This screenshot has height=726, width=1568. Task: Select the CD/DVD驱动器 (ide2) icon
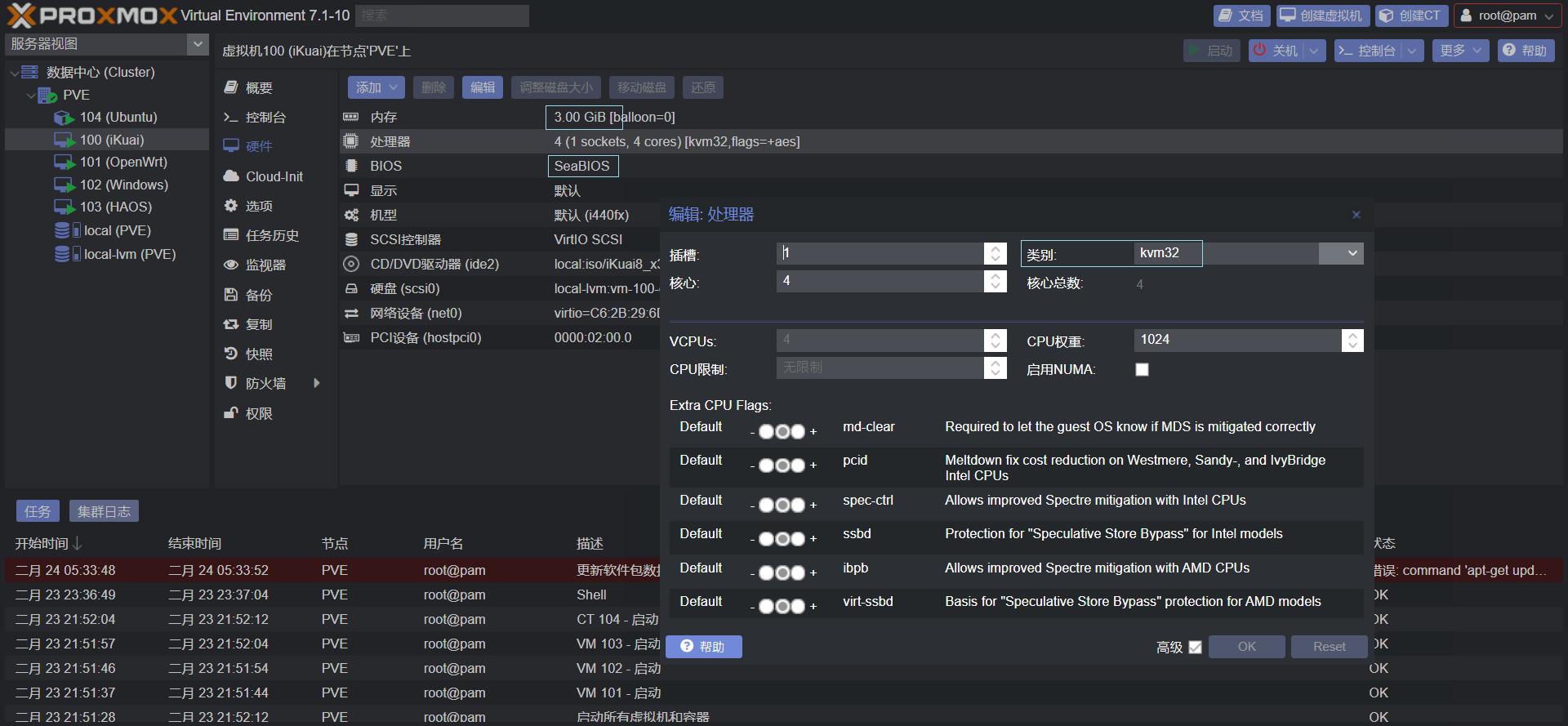click(x=351, y=264)
